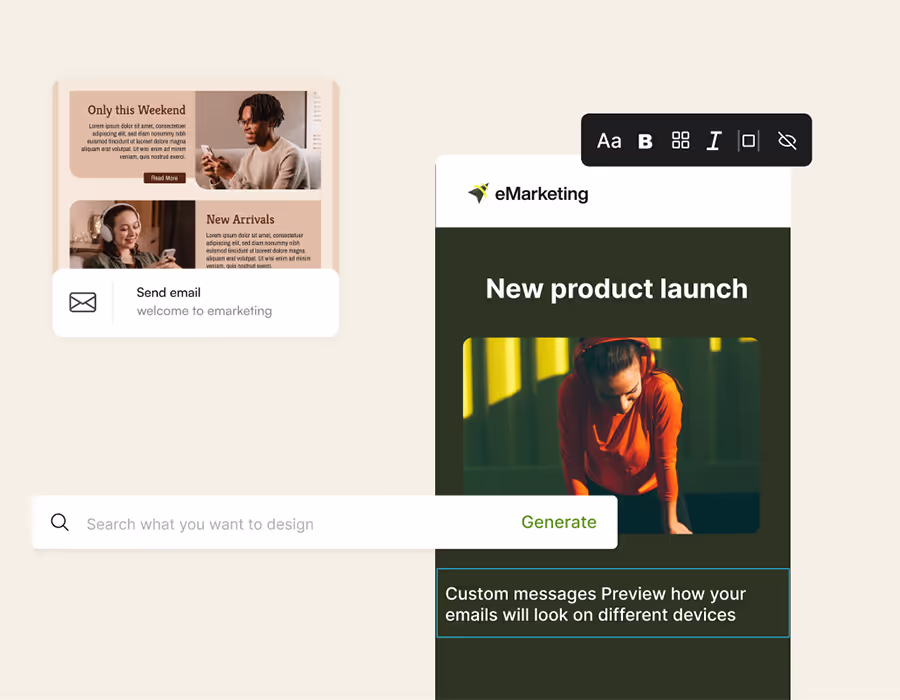Toggle bold formatting with B icon

[x=645, y=141]
